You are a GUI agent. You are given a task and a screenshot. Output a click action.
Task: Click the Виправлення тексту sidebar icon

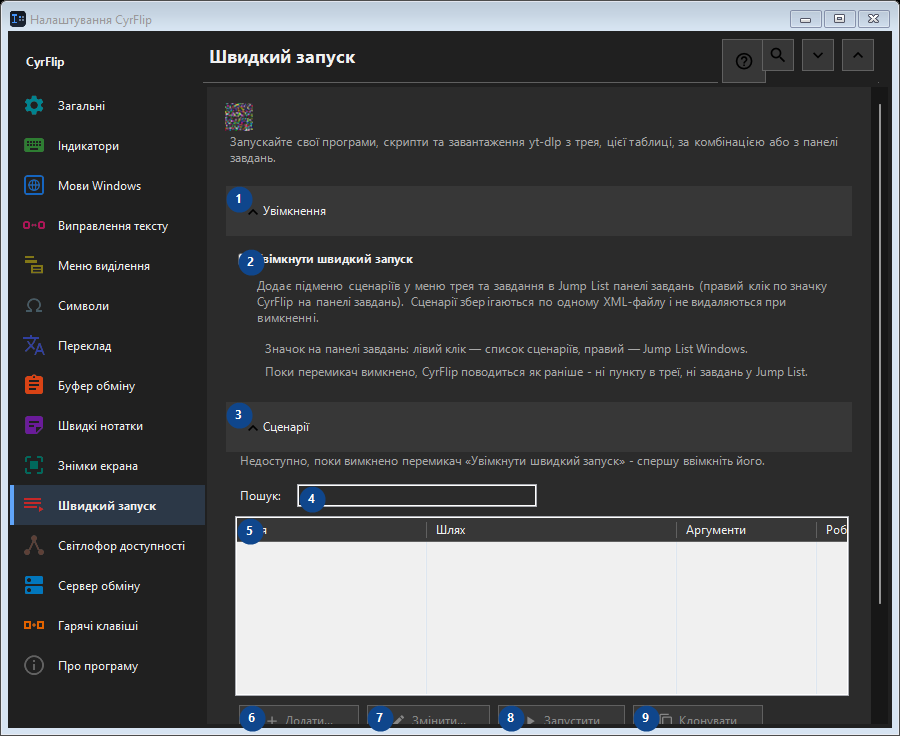[x=34, y=226]
